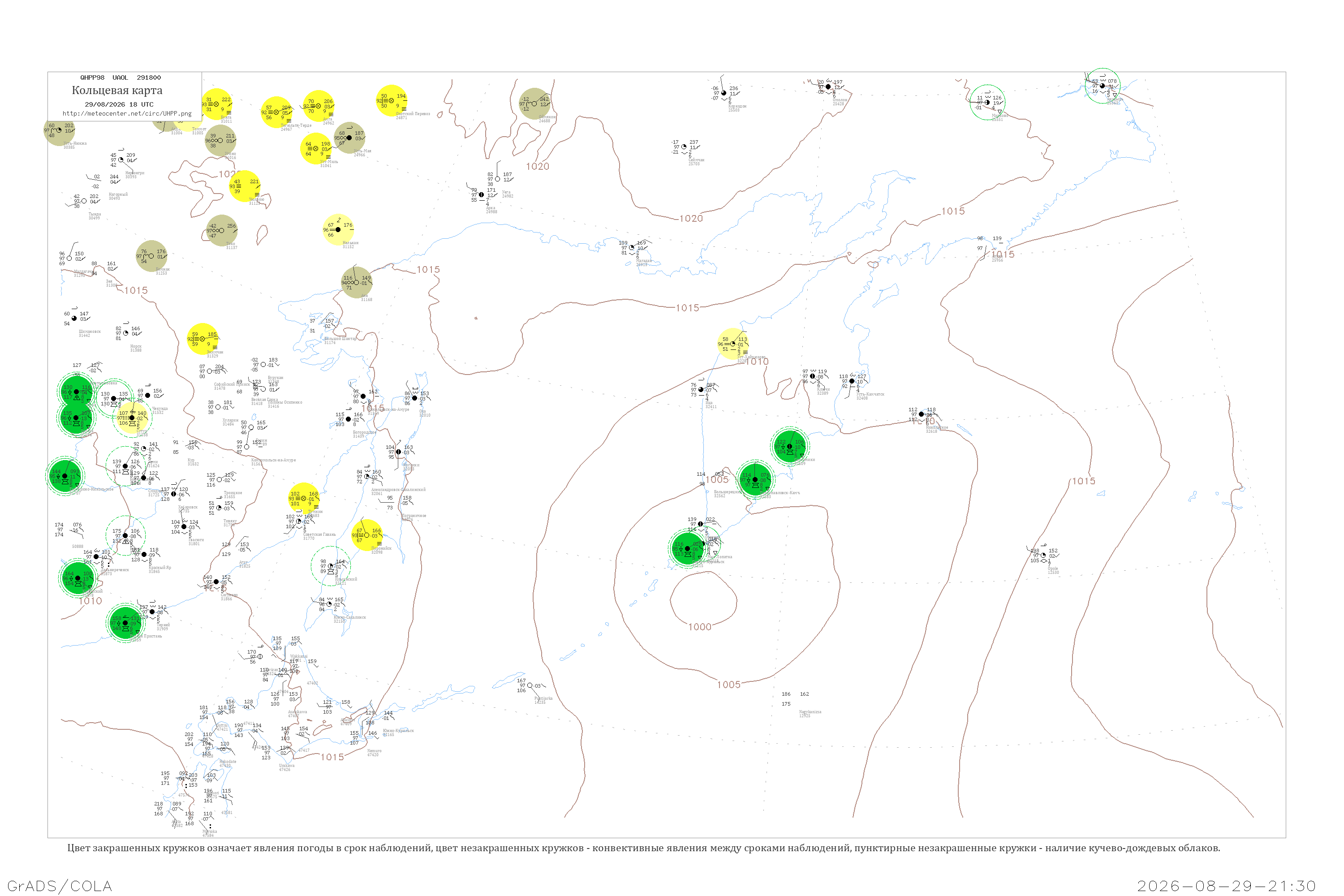Viewport: 1344px width, 896px height.
Task: Click the date "29/08/2026 18 UTC"
Action: (119, 104)
